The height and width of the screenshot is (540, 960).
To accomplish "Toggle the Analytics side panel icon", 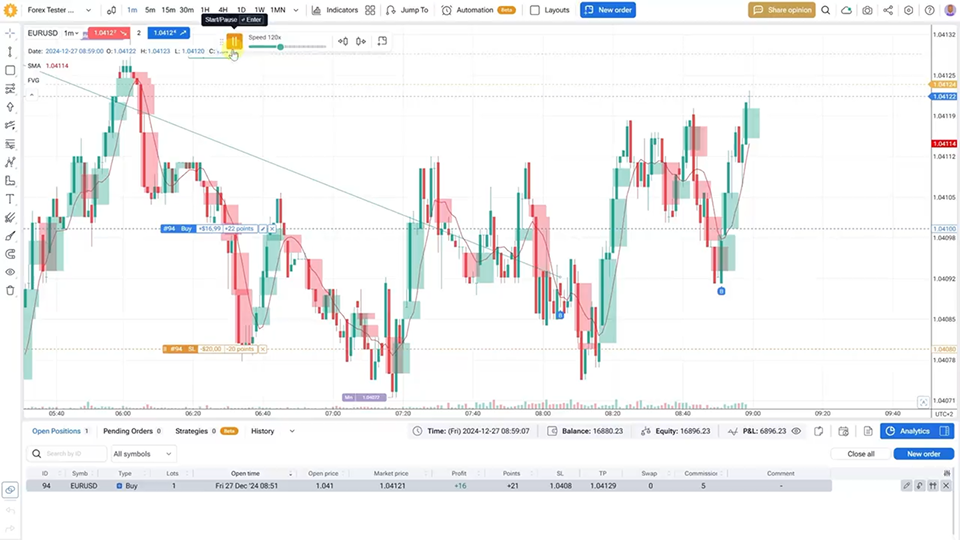I will tap(944, 431).
